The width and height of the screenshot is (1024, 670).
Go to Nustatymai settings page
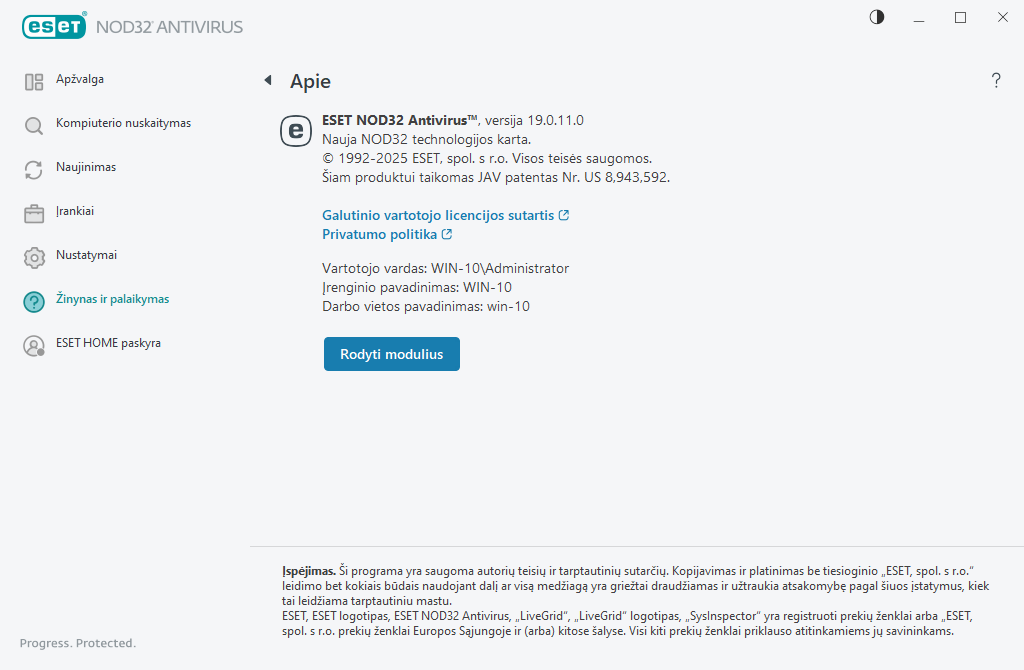coord(86,255)
